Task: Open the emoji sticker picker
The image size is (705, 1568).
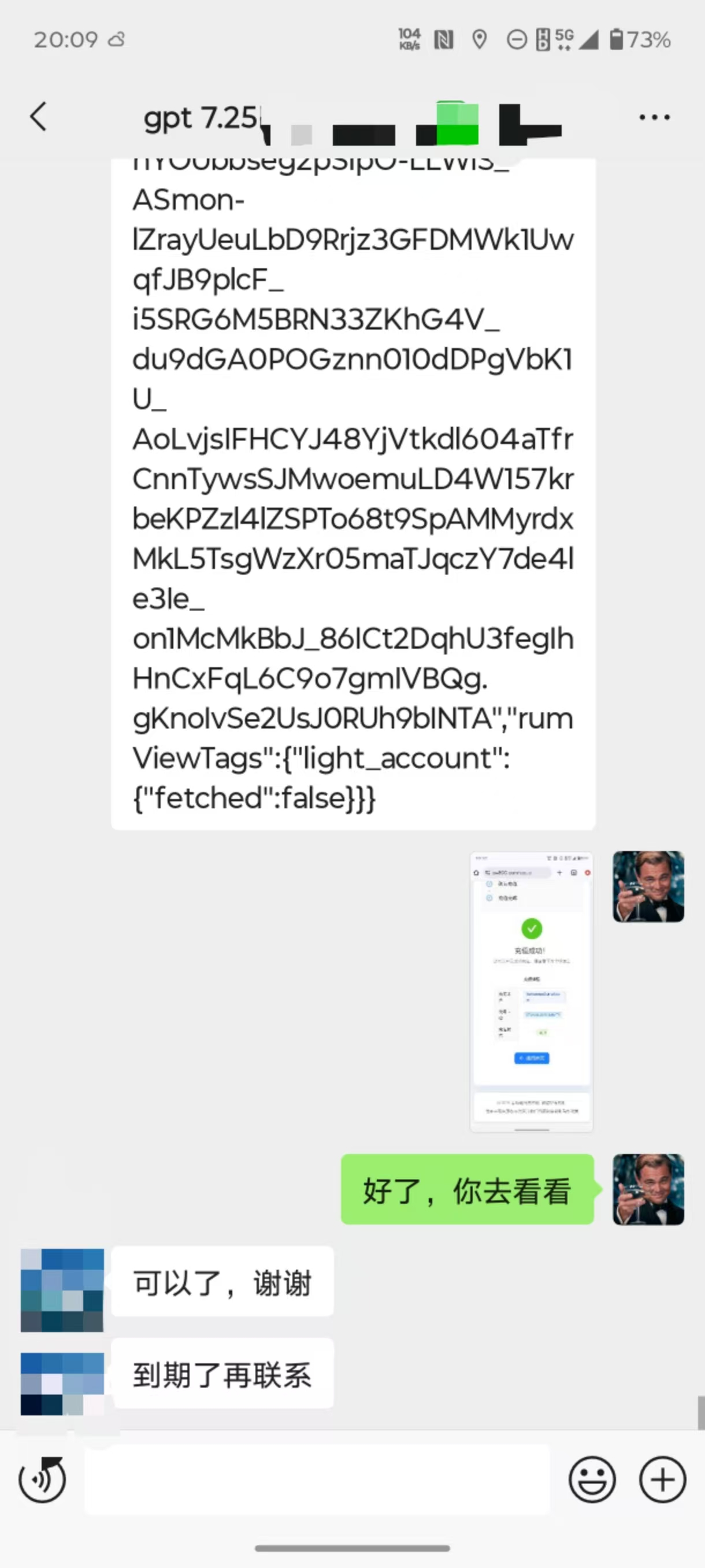Action: [x=592, y=1480]
